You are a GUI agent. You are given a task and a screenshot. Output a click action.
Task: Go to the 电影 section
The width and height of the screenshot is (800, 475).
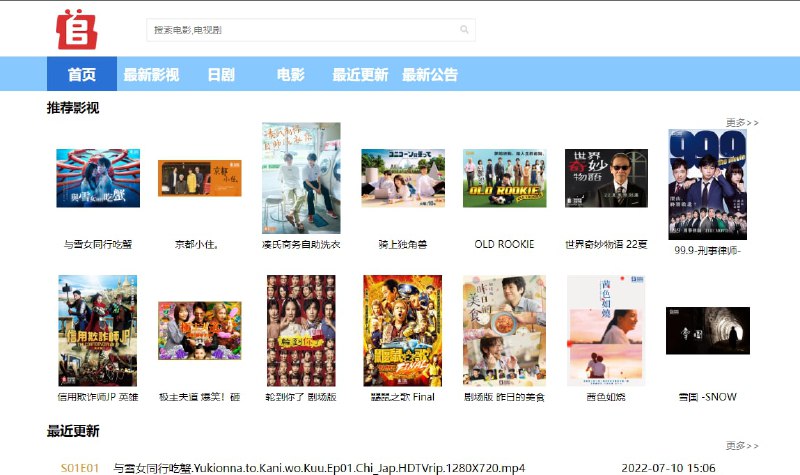click(x=290, y=74)
